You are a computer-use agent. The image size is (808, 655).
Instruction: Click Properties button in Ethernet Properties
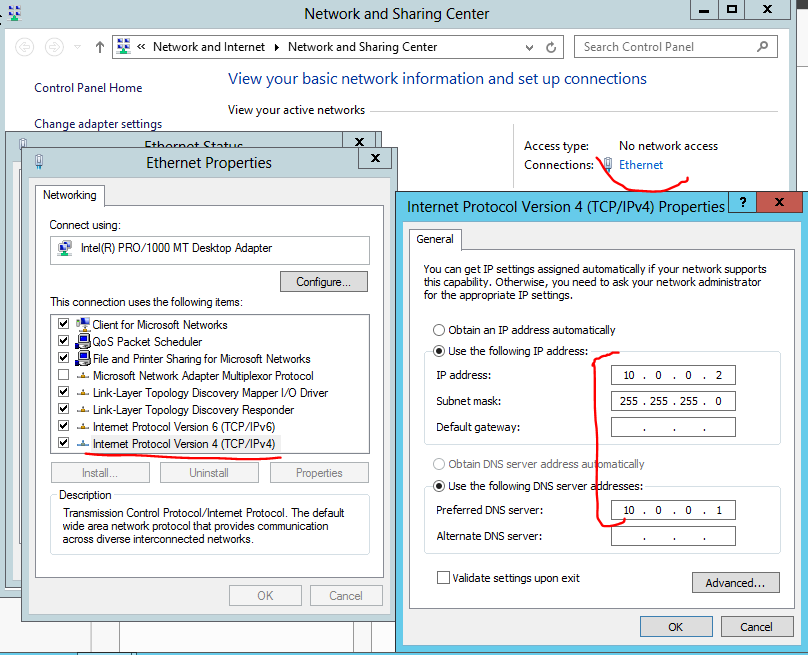(319, 473)
